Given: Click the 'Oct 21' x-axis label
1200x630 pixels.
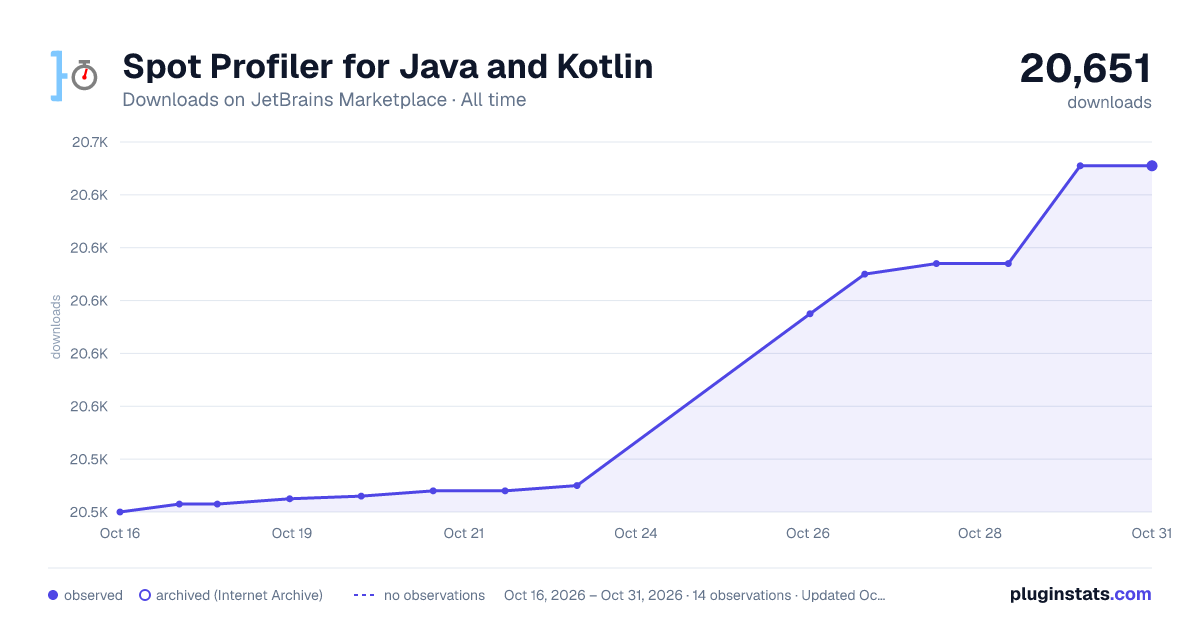Looking at the screenshot, I should coord(464,533).
